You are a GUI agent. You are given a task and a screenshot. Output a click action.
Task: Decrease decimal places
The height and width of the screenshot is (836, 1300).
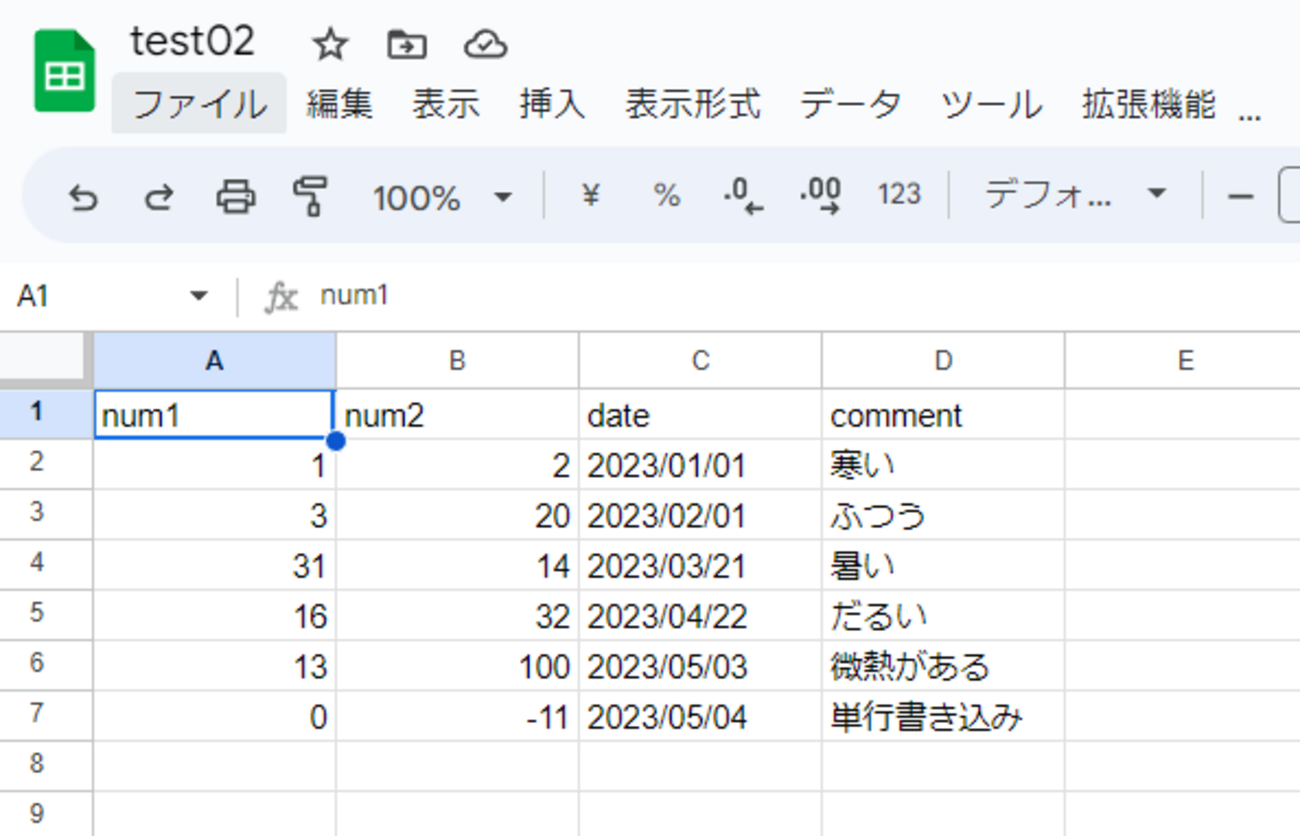742,196
